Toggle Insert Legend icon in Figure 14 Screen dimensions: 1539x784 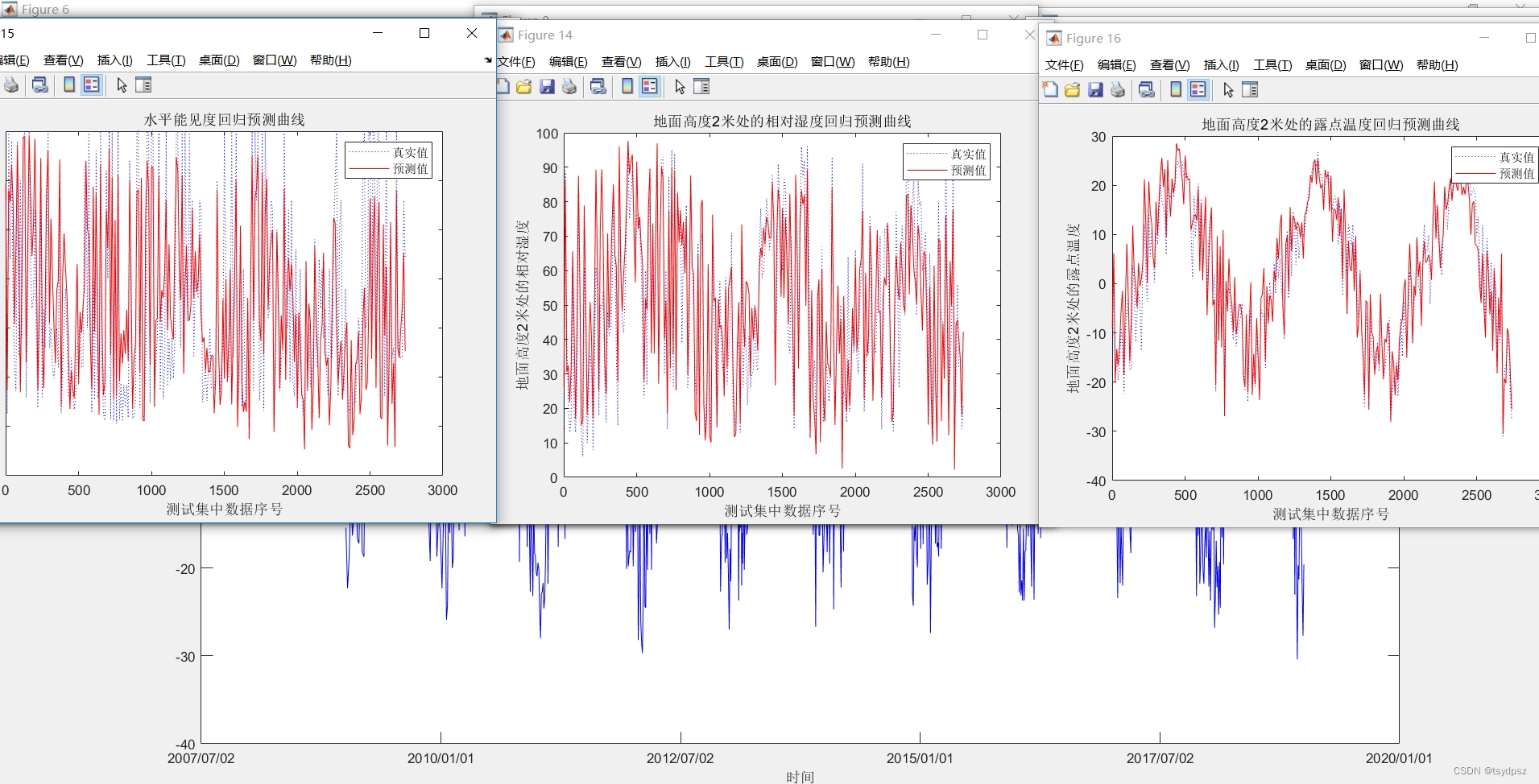coord(650,86)
